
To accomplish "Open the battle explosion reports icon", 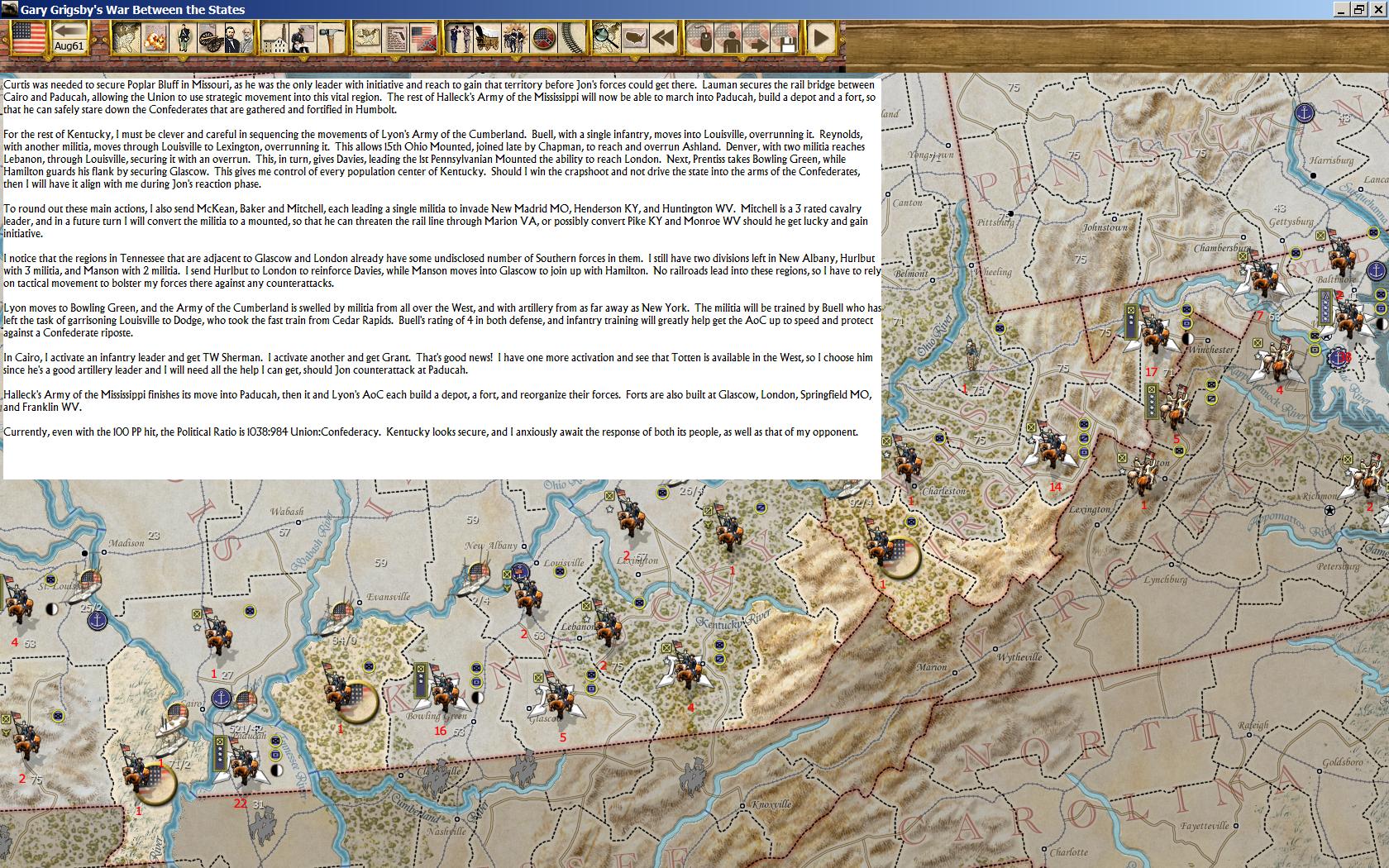I will click(x=155, y=37).
